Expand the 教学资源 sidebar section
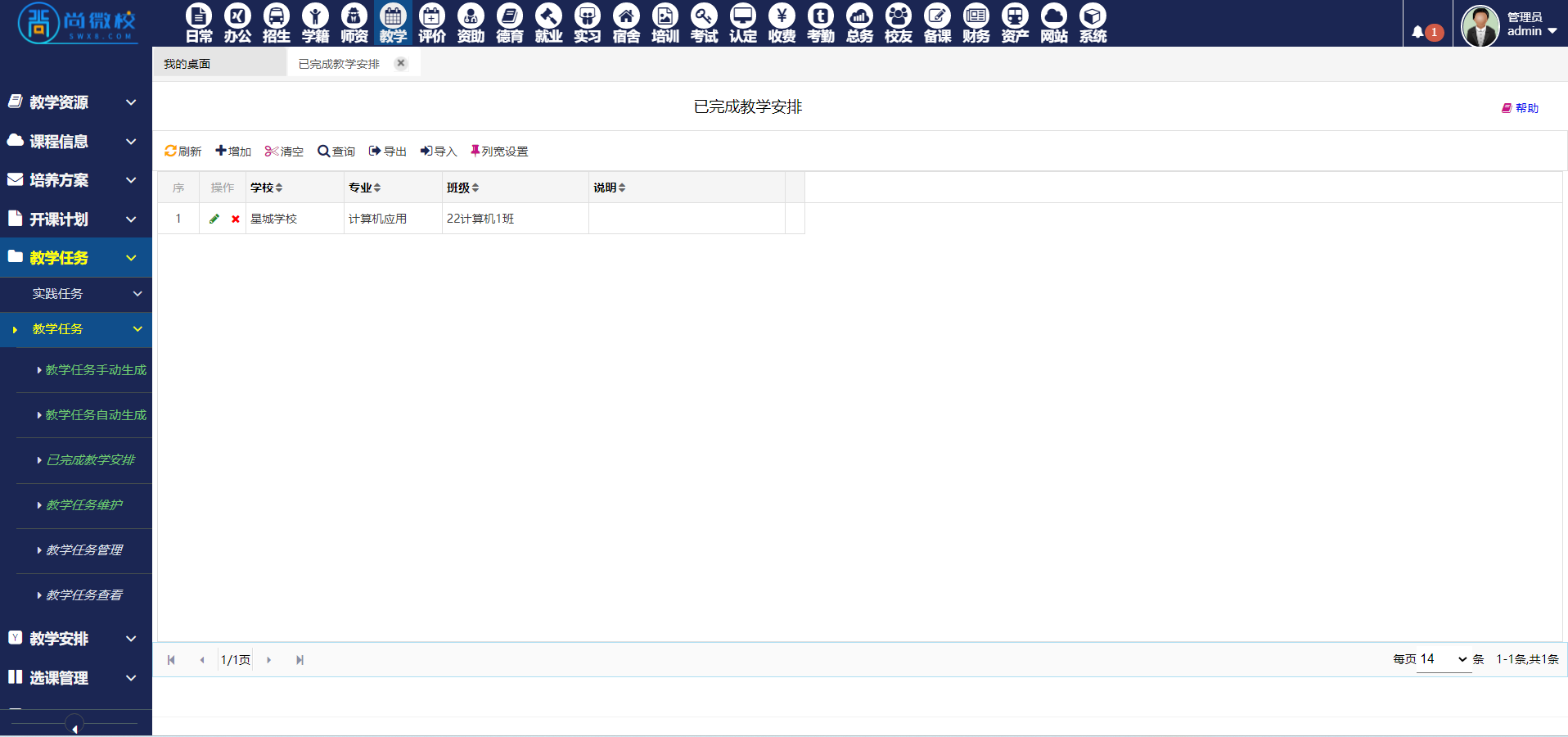Image resolution: width=1568 pixels, height=737 pixels. [x=76, y=102]
